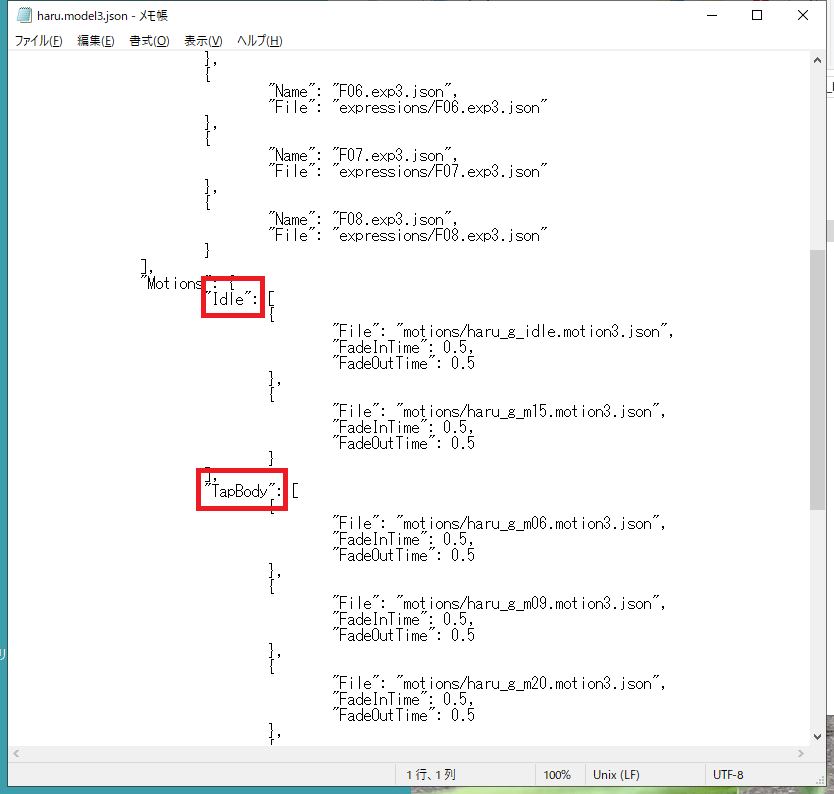Viewport: 834px width, 794px height.
Task: Click "expressions/F08.exp3.json" file path
Action: click(x=439, y=235)
